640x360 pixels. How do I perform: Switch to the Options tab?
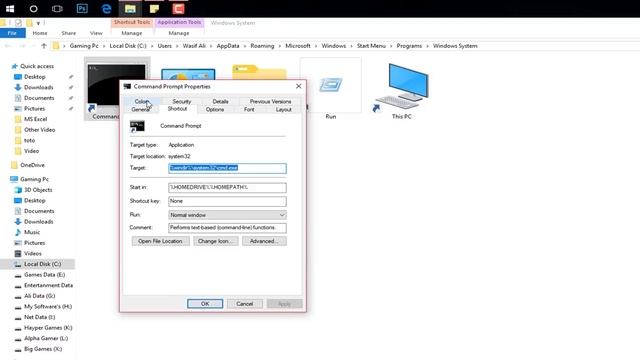pyautogui.click(x=215, y=110)
